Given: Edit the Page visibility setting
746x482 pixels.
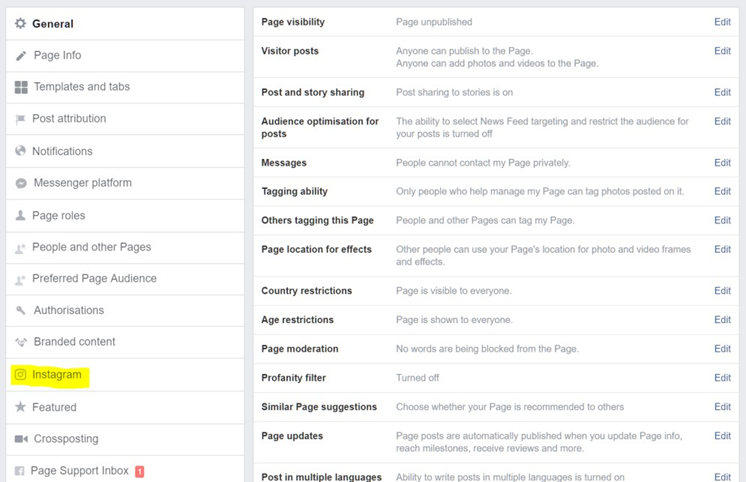Looking at the screenshot, I should coord(722,22).
